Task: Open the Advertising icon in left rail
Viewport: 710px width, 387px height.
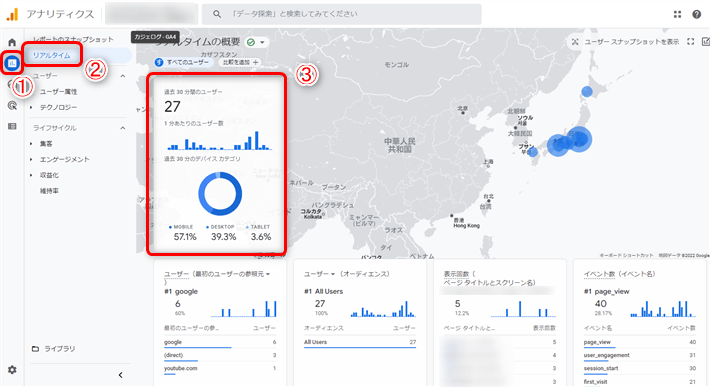Action: (x=12, y=105)
